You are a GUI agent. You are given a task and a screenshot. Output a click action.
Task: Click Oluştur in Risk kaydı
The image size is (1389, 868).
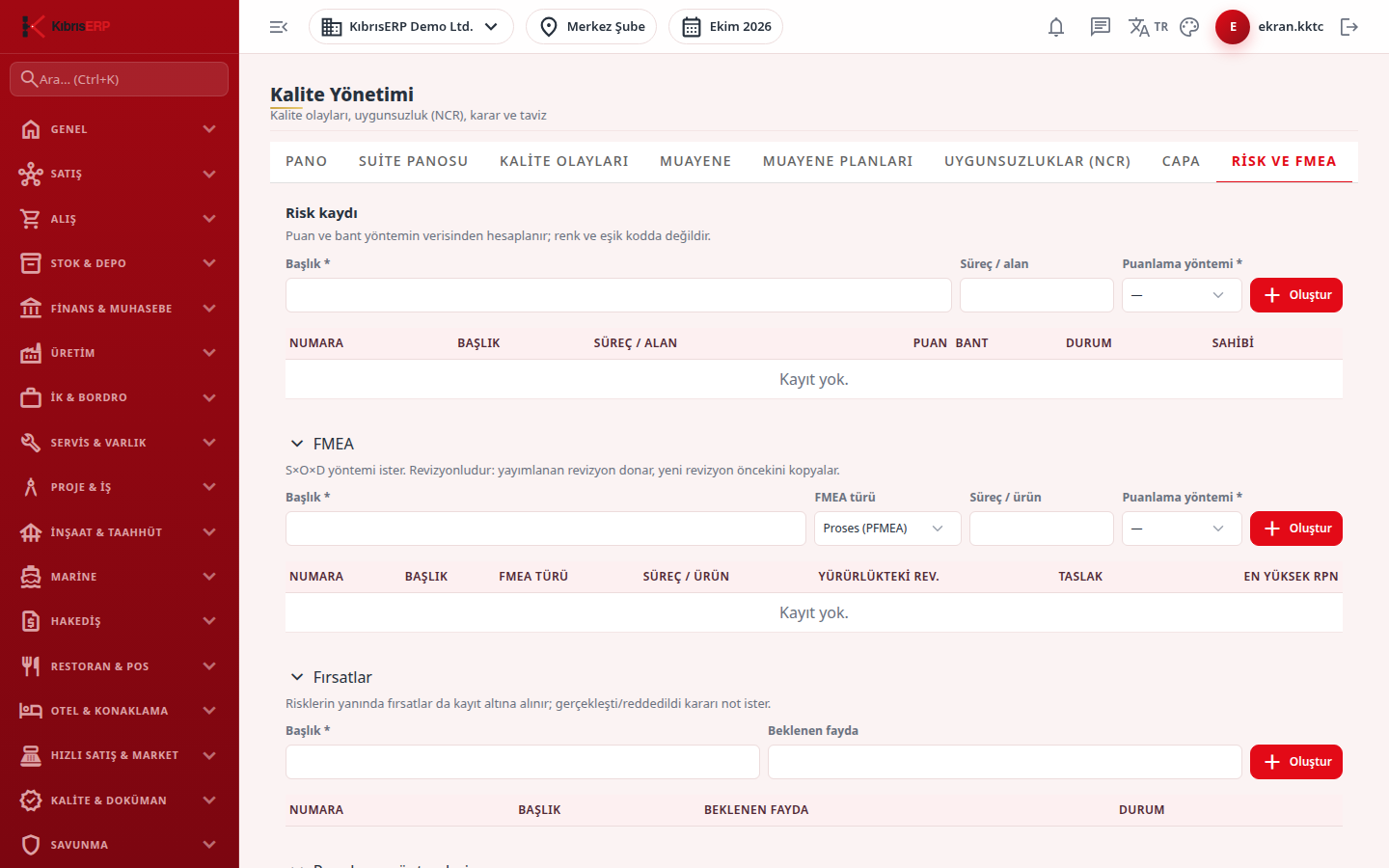[x=1296, y=295]
